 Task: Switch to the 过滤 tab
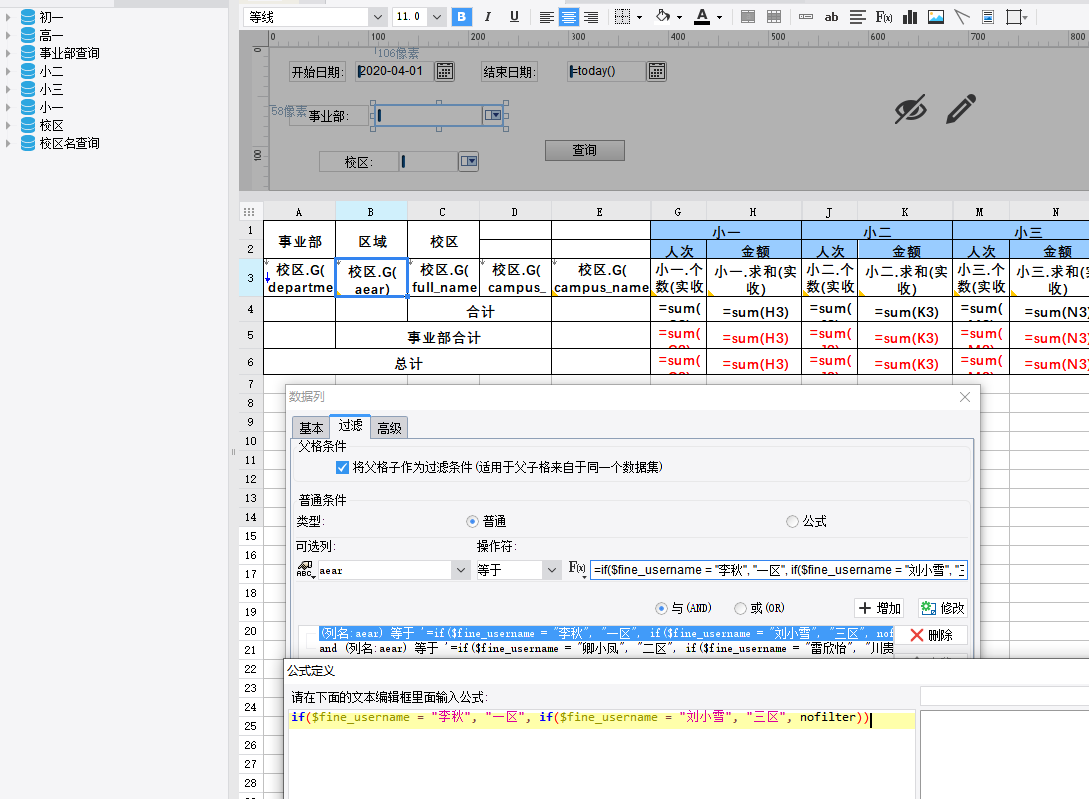350,425
